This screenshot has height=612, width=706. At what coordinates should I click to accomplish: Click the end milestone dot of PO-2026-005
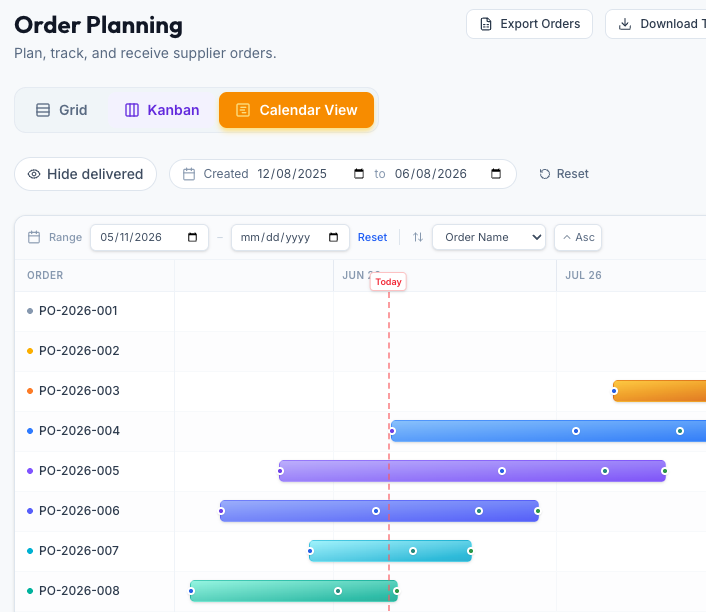tap(665, 471)
